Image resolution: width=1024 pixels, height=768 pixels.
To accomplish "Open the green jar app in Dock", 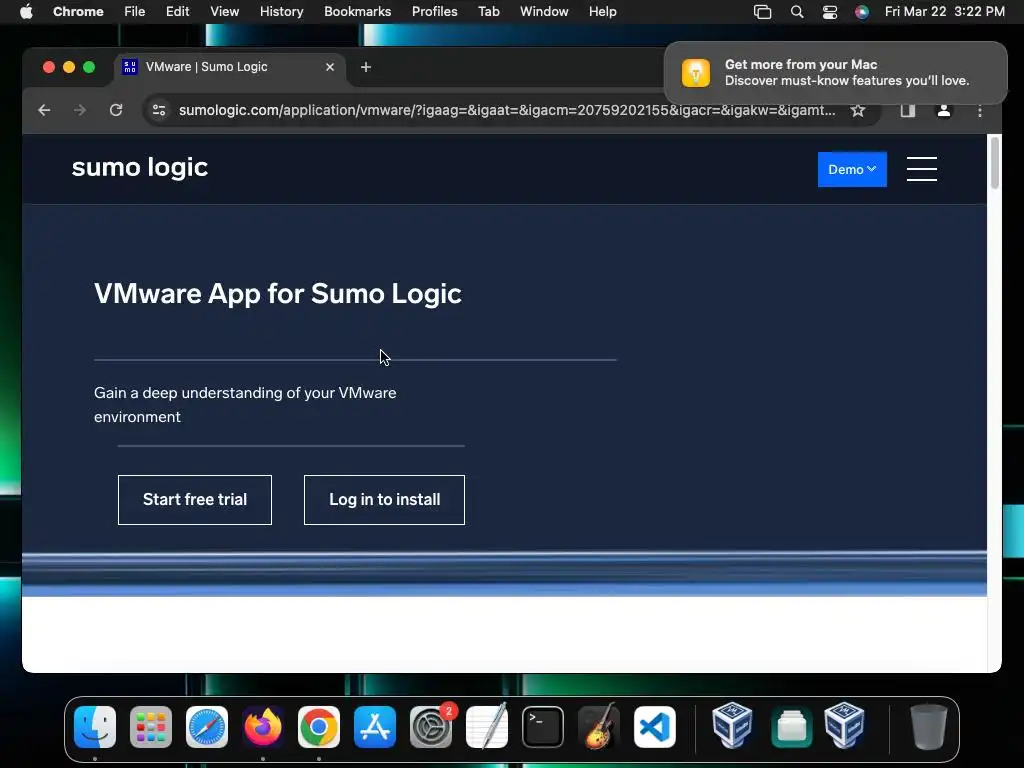I will (792, 727).
